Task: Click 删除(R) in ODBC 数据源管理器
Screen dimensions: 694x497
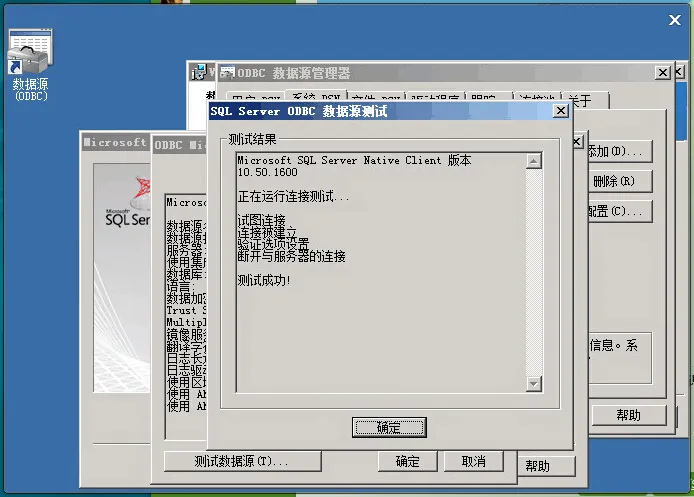Action: pos(620,181)
